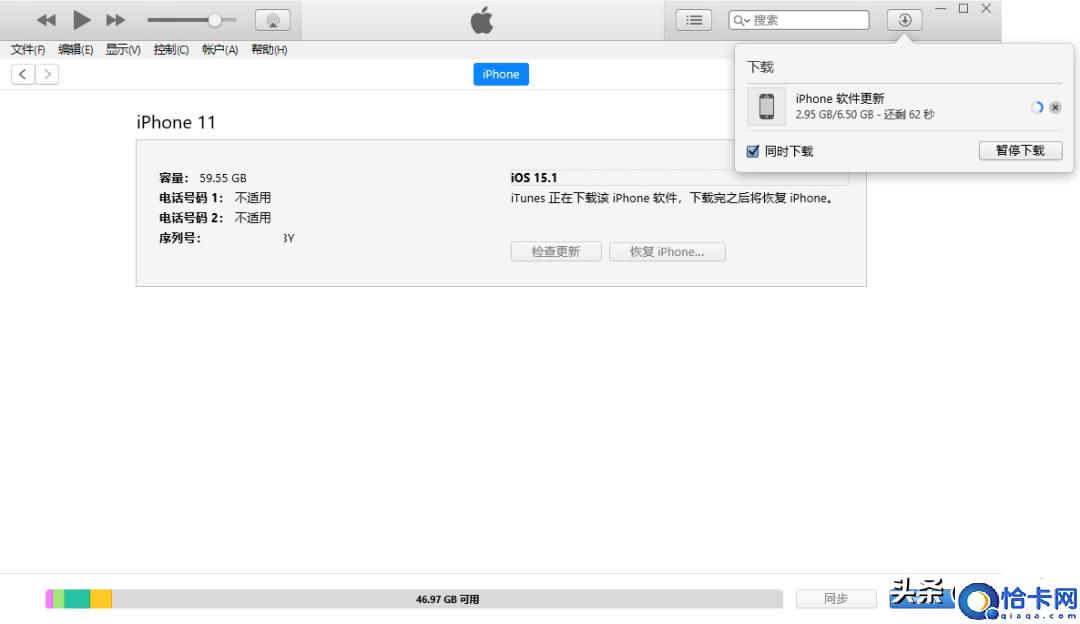Open the 编辑(E) menu
The width and height of the screenshot is (1080, 624).
pyautogui.click(x=76, y=50)
